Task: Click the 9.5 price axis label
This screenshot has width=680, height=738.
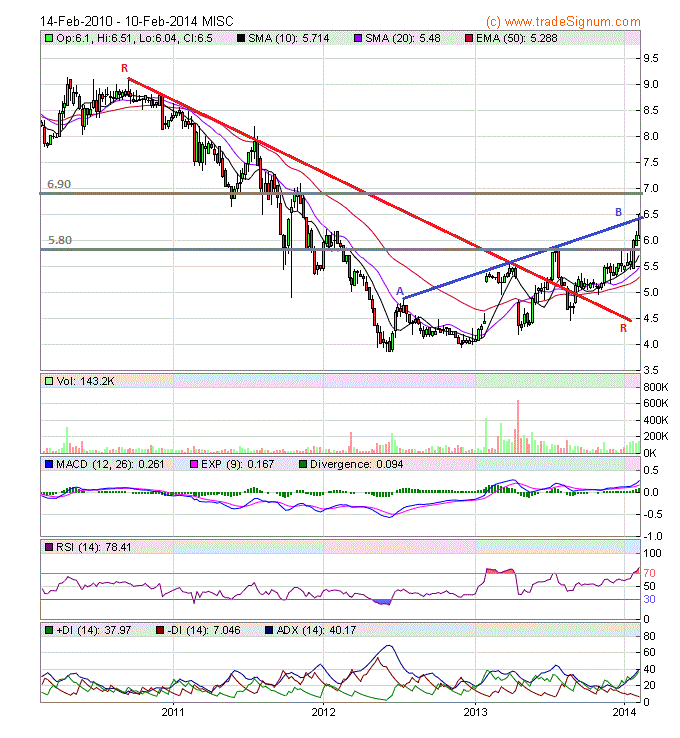Action: pyautogui.click(x=651, y=58)
